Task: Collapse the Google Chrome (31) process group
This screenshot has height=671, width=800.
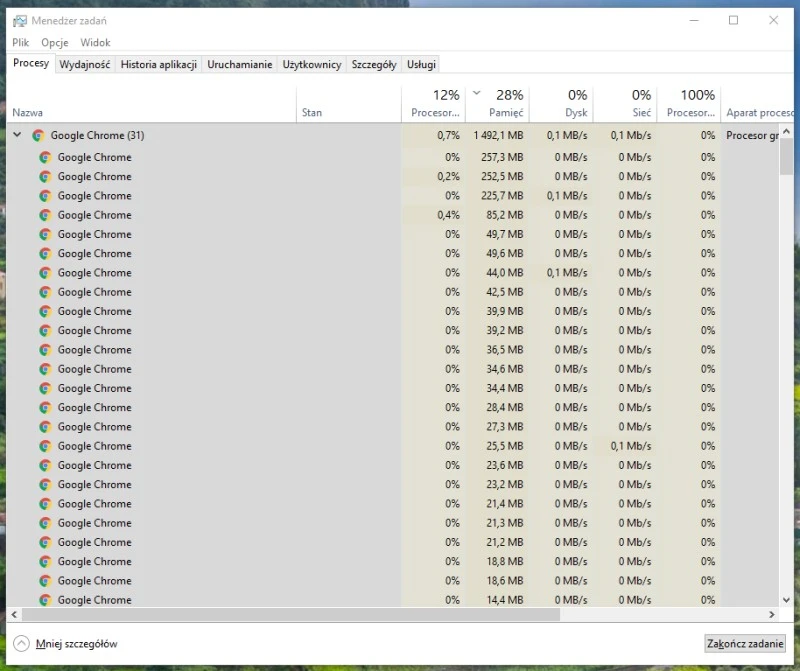Action: (16, 135)
